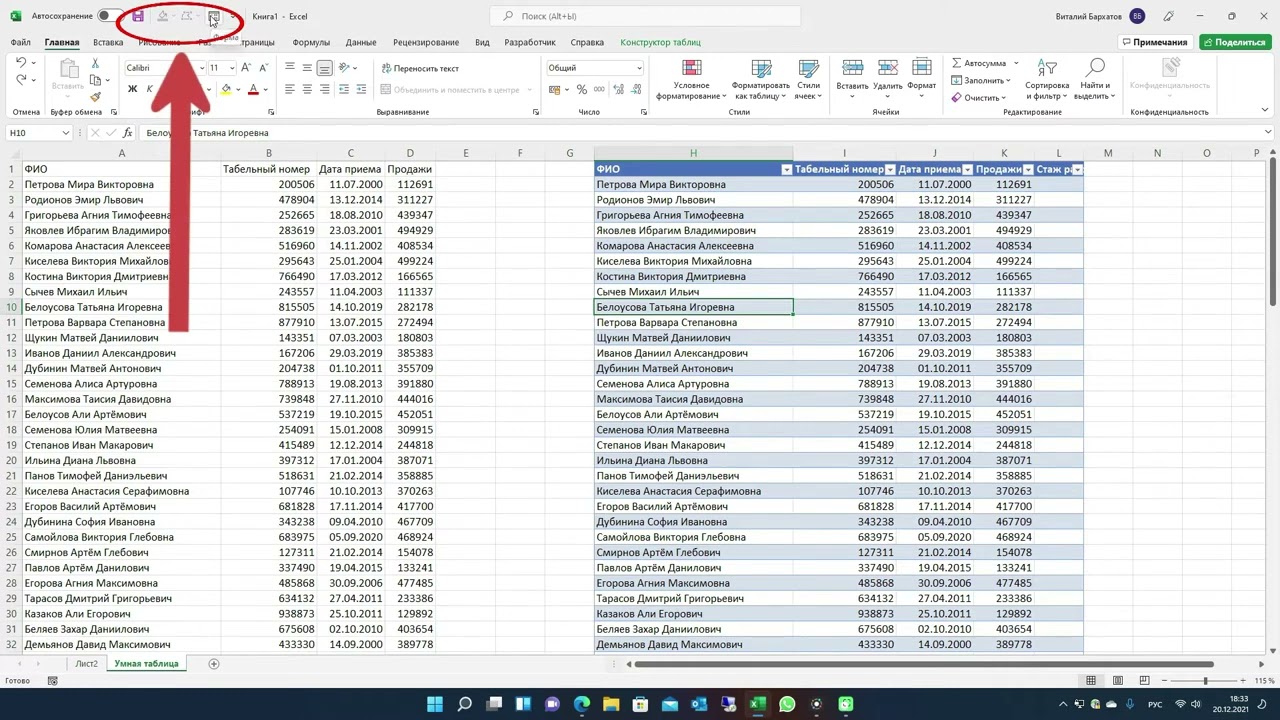Toggle Переносить текст wrap option
Screen dimensions: 1280x720
coord(420,68)
